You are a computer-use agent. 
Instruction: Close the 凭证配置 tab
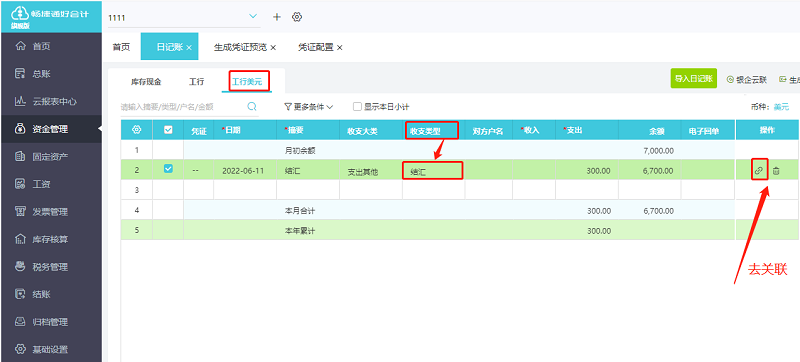pyautogui.click(x=339, y=47)
